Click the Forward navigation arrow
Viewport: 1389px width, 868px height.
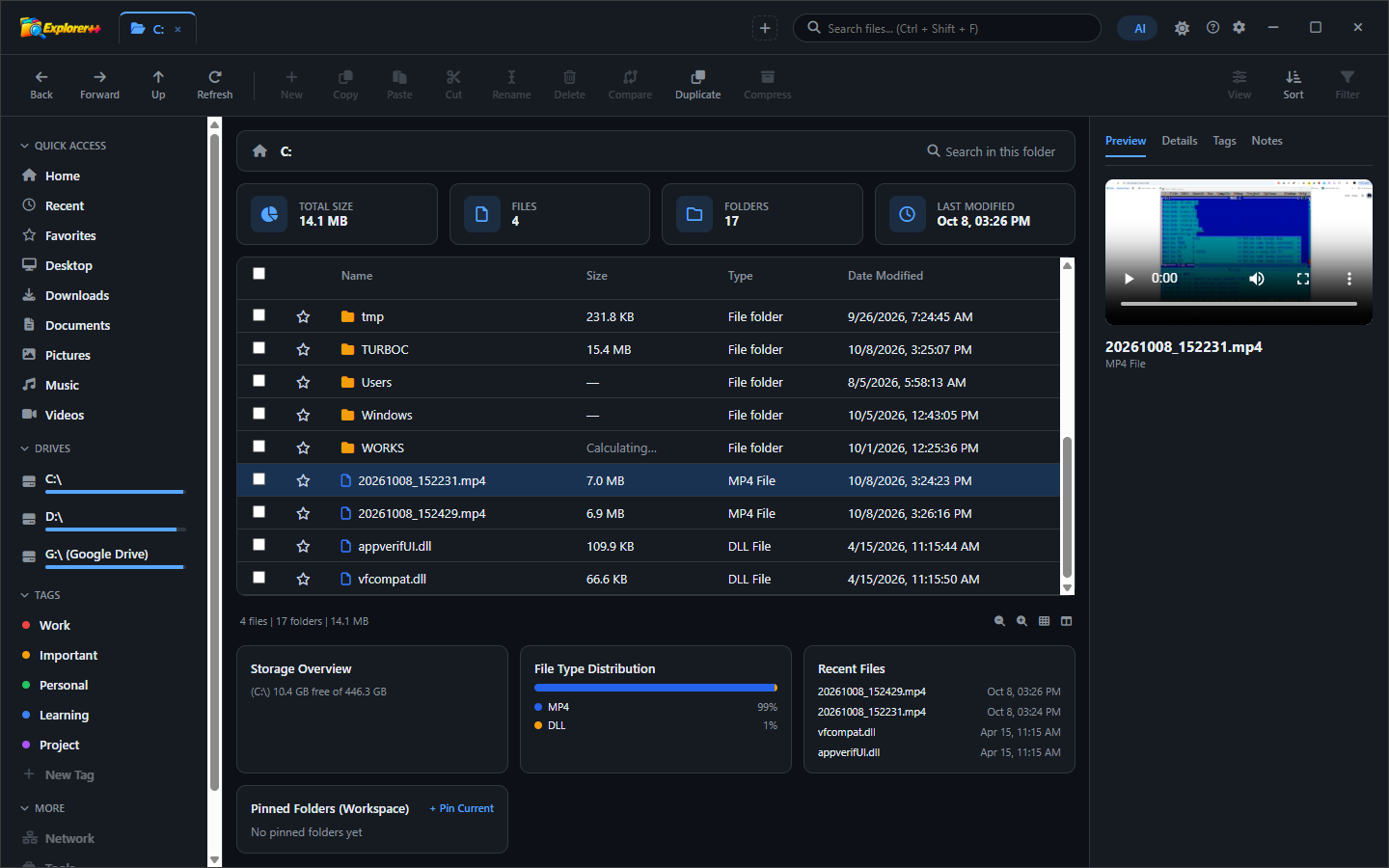point(99,84)
